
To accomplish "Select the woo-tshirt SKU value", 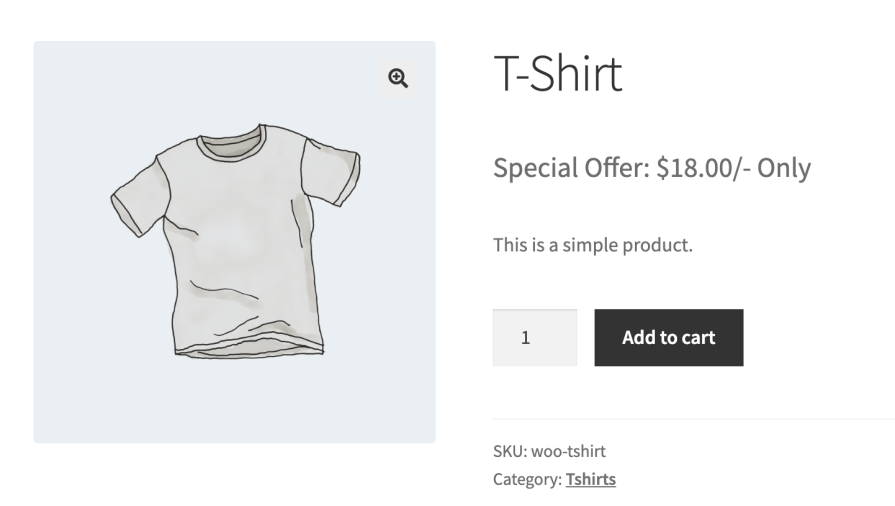I will (568, 451).
